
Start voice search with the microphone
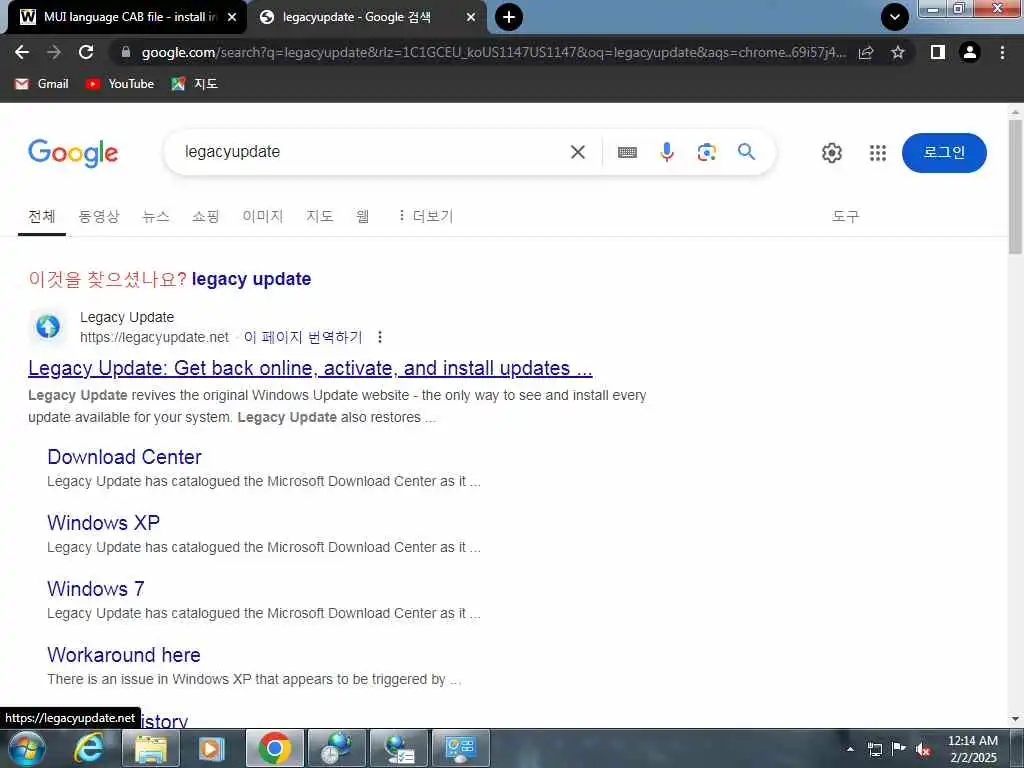pyautogui.click(x=667, y=152)
